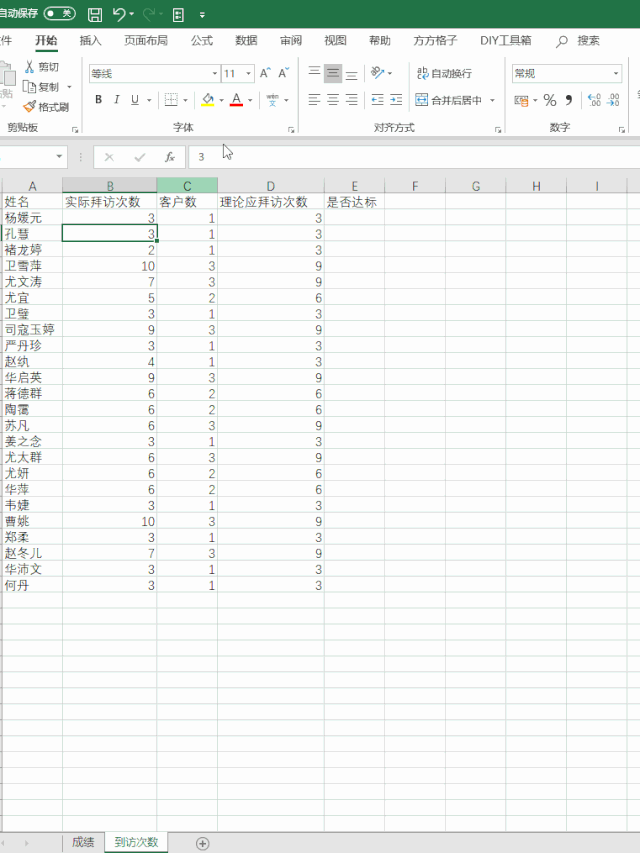The height and width of the screenshot is (853, 640).
Task: Open the Formulas (公式) tab
Action: 202,40
